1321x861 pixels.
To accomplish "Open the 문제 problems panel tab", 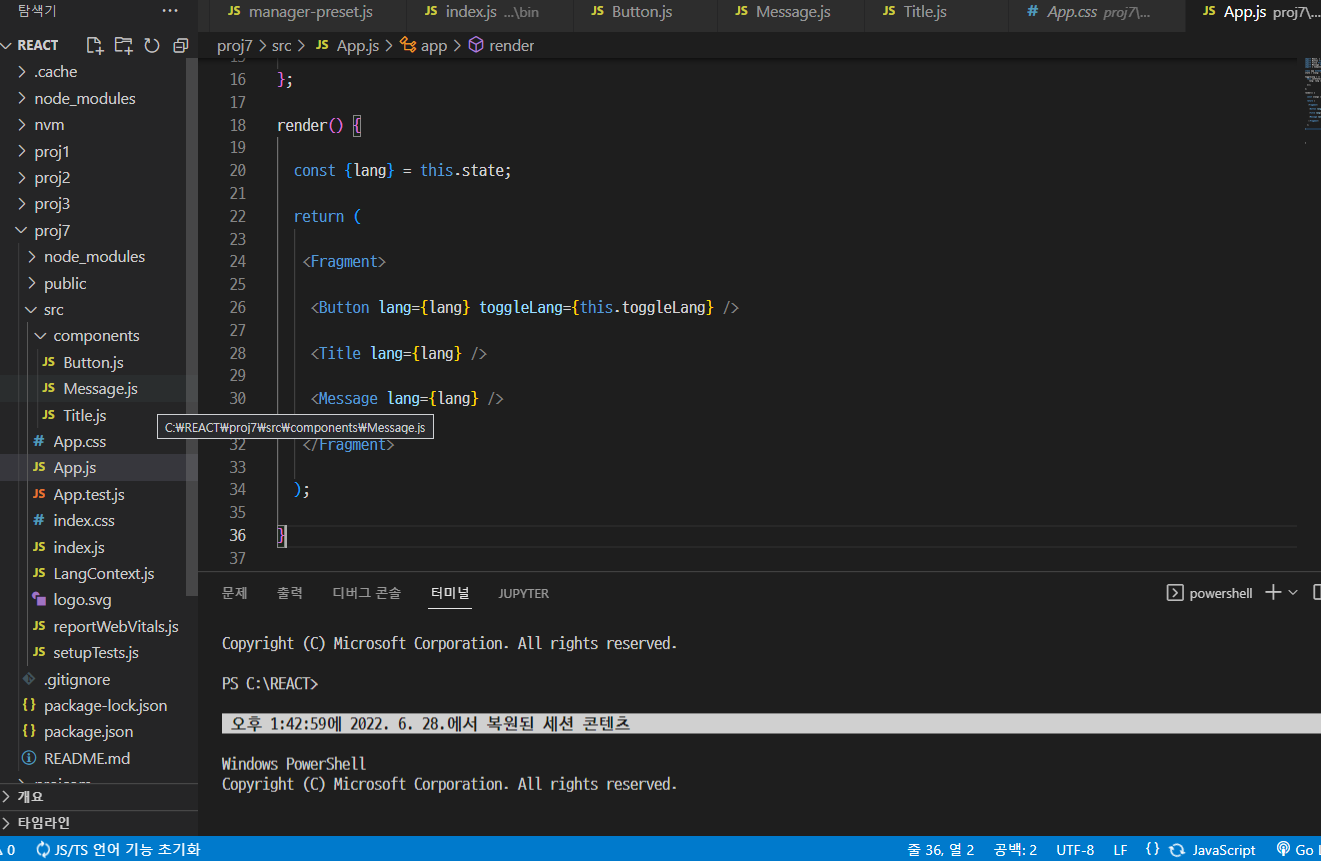I will (x=234, y=593).
